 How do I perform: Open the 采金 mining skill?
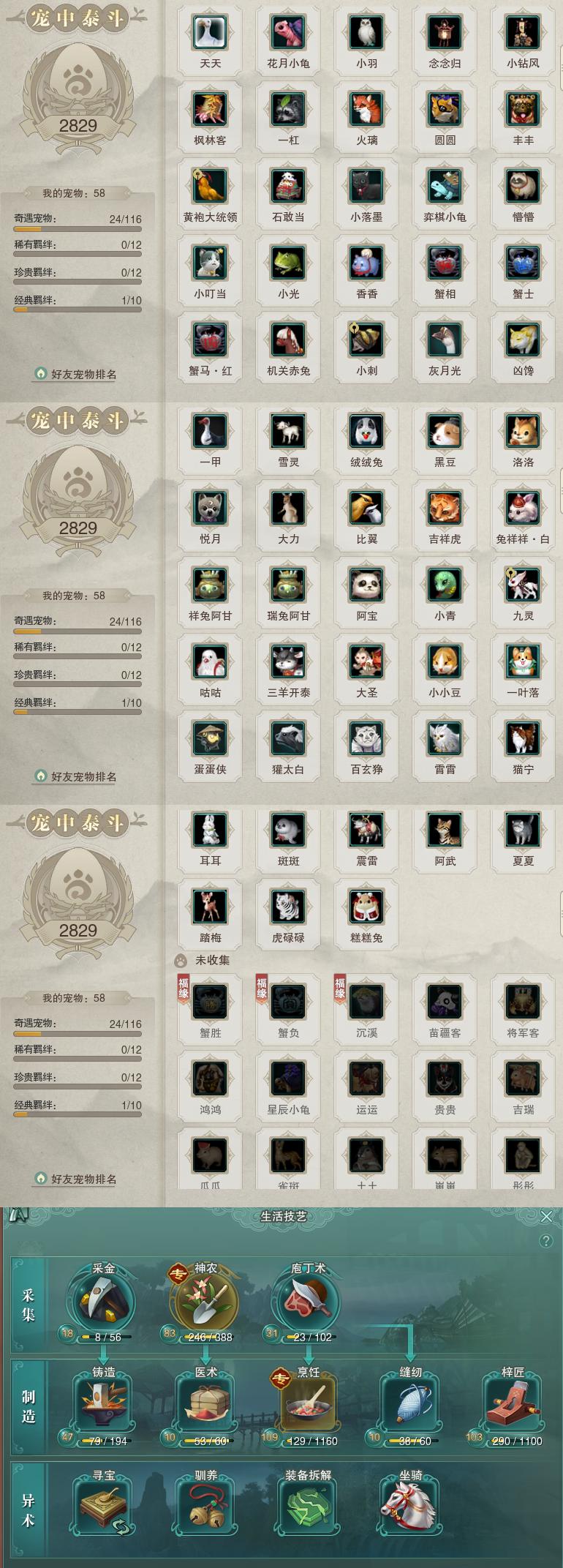[103, 1302]
